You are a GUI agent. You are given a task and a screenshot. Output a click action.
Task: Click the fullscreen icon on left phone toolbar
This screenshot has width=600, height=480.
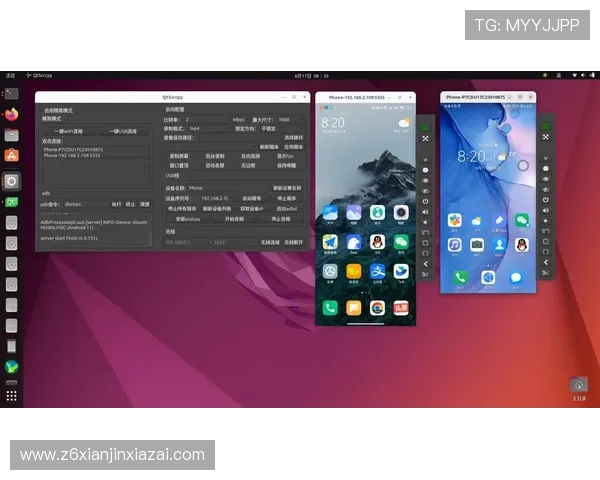(425, 138)
